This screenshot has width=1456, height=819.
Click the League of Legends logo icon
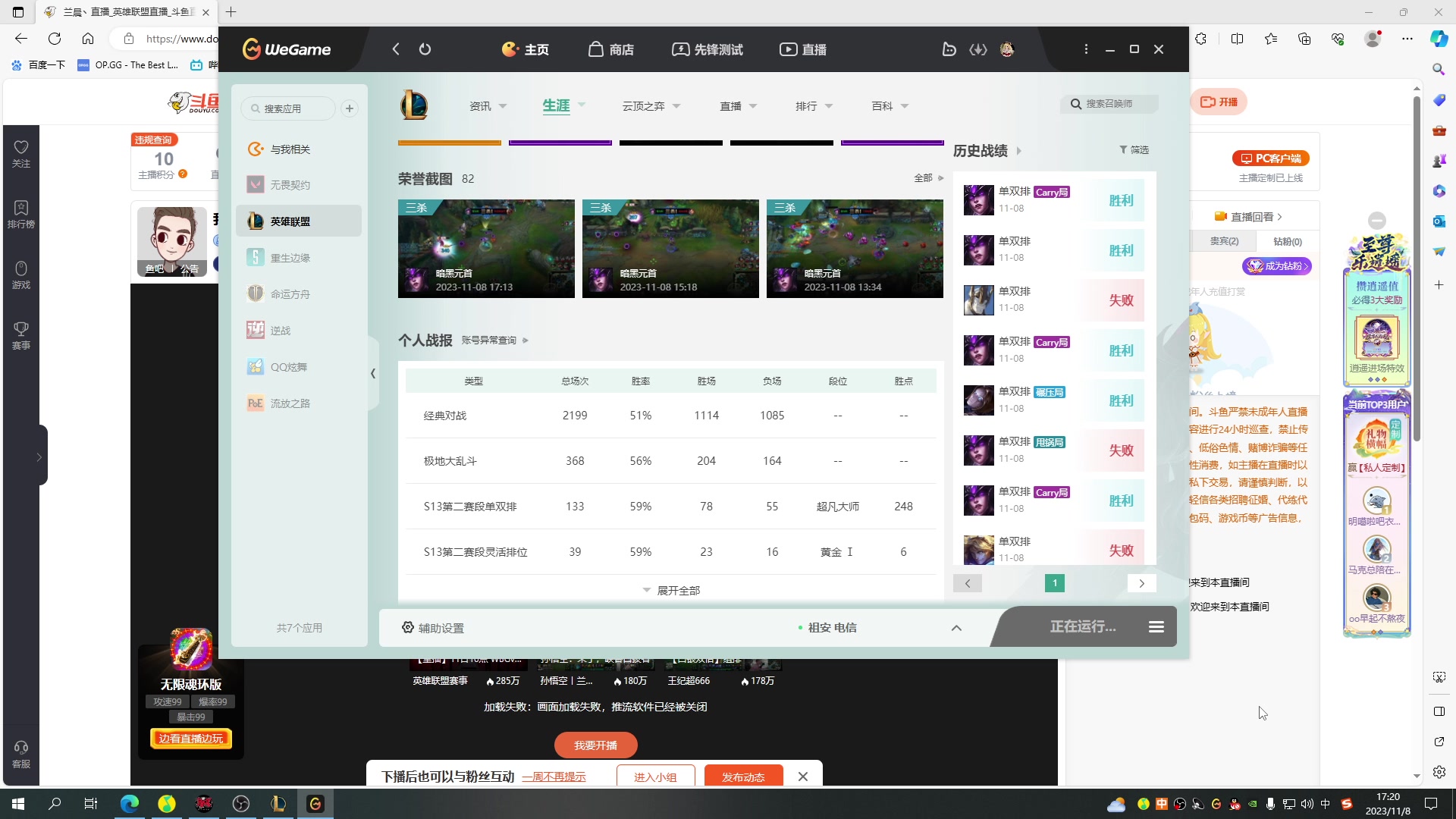414,105
